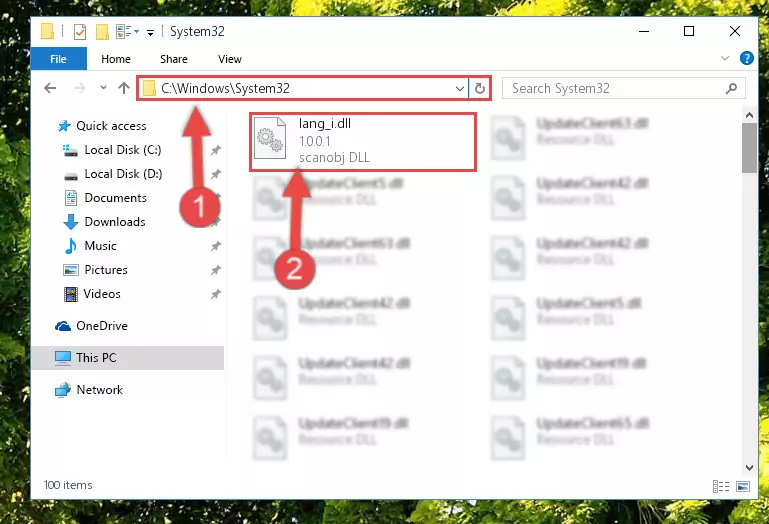Click the Network icon in the sidebar
The height and width of the screenshot is (524, 769).
click(x=63, y=390)
